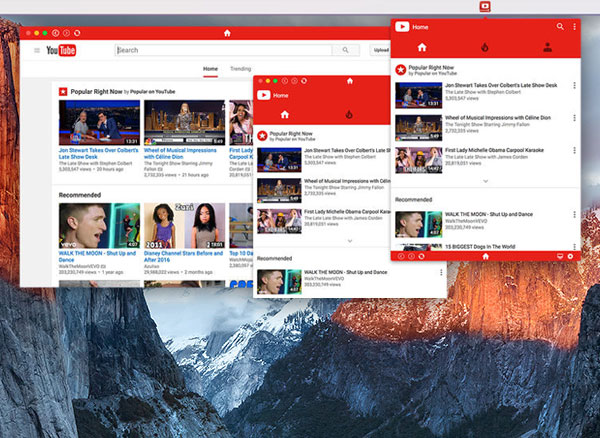The image size is (600, 438).
Task: Go back in the large desktop window
Action: coord(55,33)
